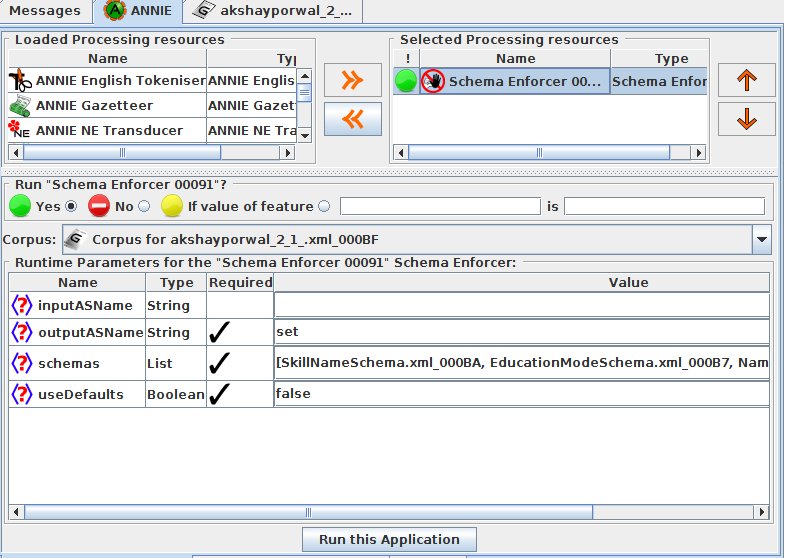Click loaded resources vertical scrollbar up arrow
The height and width of the screenshot is (558, 785).
pyautogui.click(x=304, y=76)
